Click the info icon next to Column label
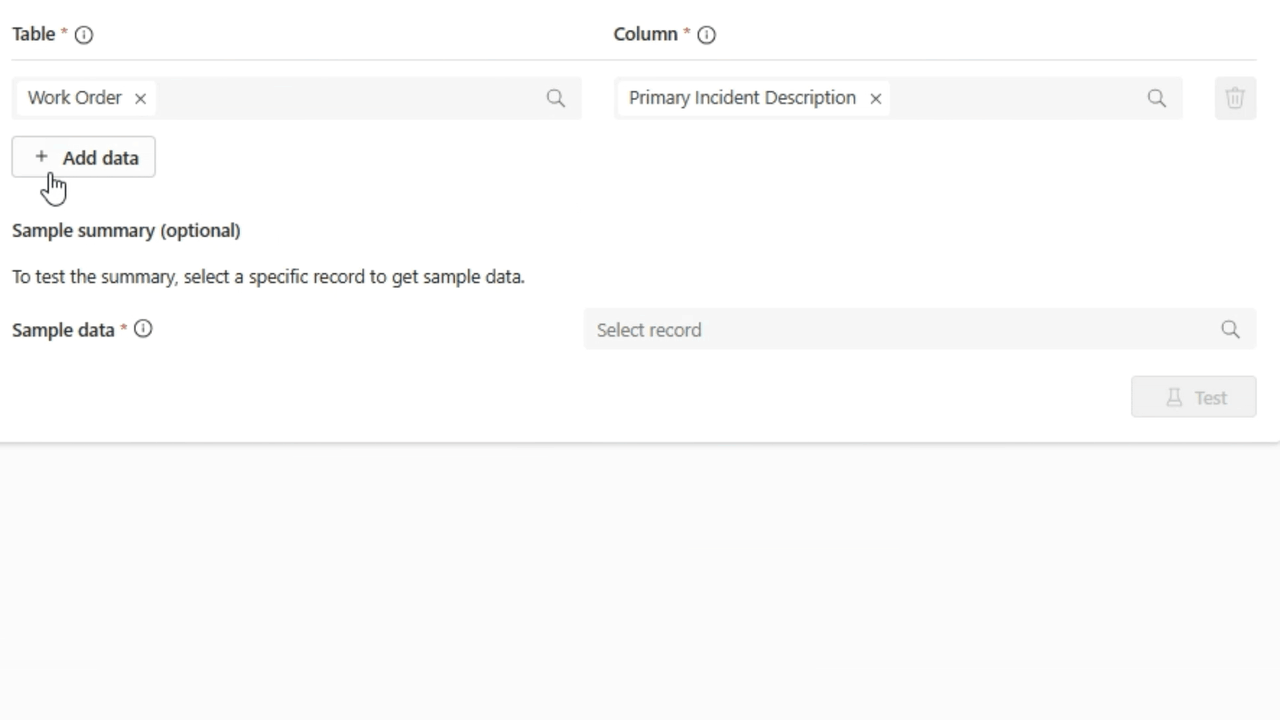This screenshot has height=720, width=1280. (x=707, y=34)
